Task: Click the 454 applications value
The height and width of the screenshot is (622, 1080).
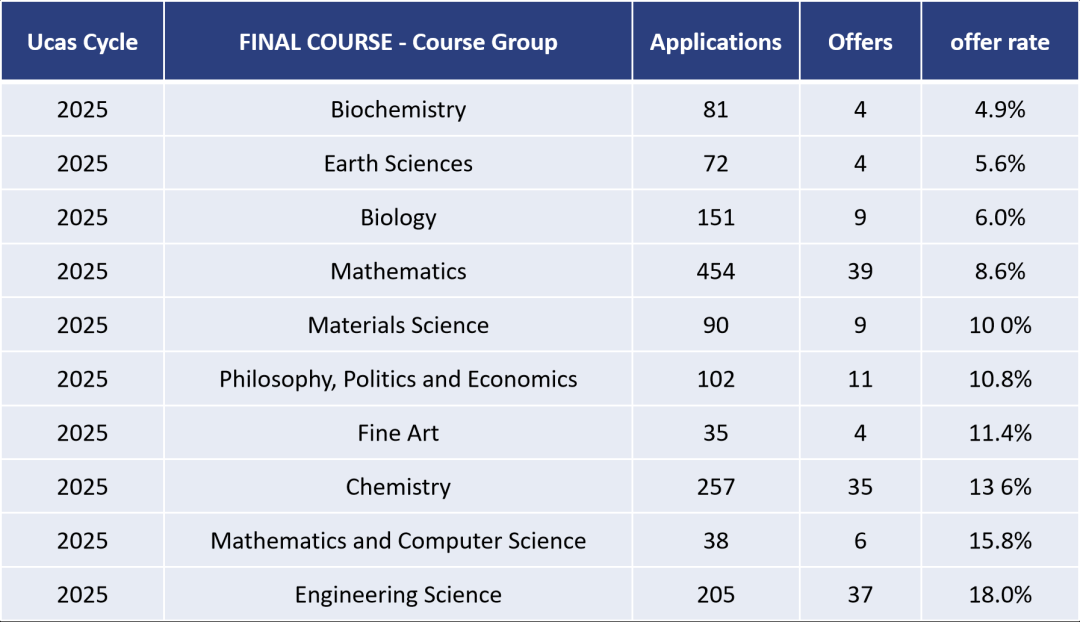Action: [716, 272]
